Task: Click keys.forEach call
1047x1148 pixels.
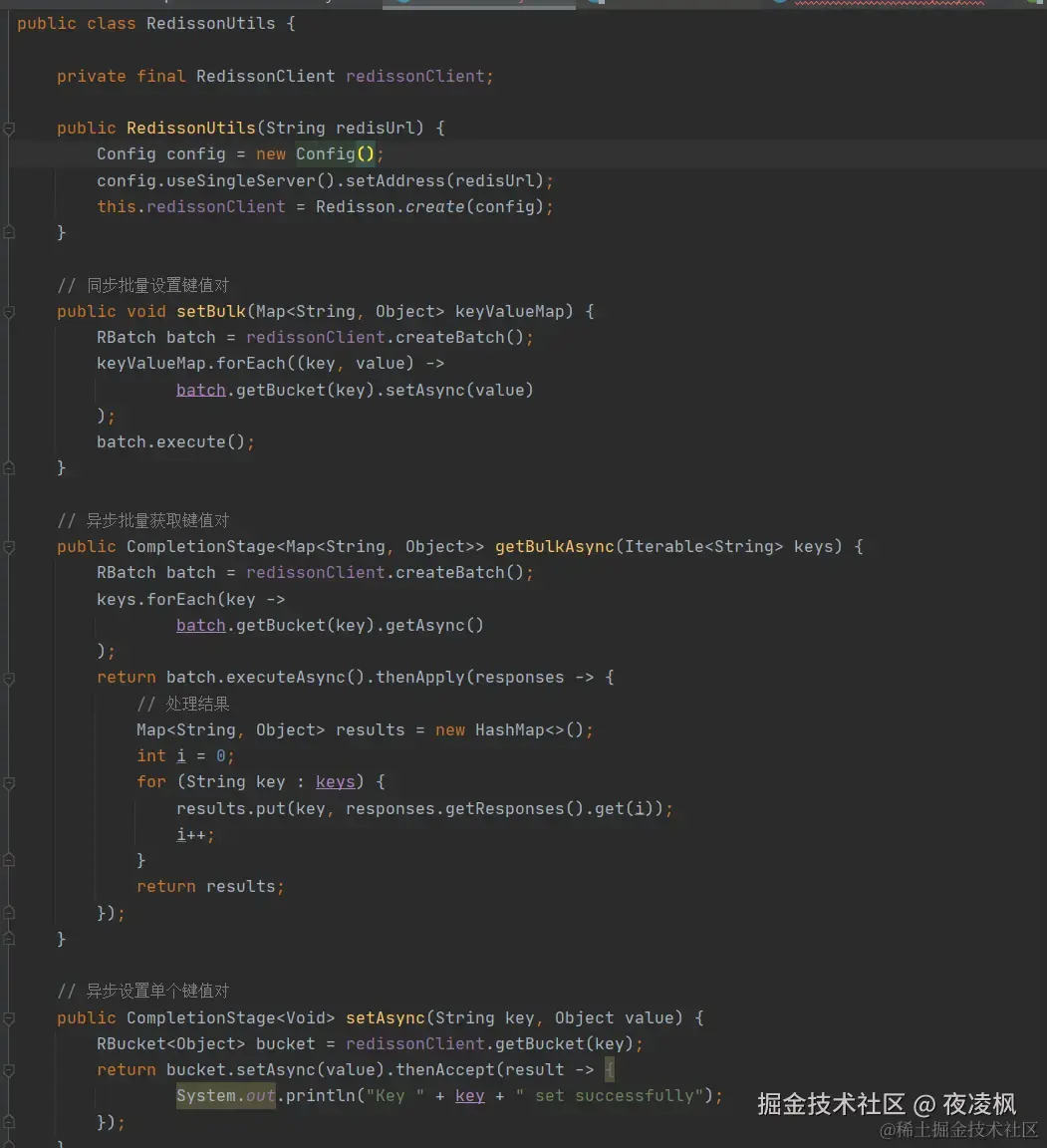Action: [x=155, y=599]
